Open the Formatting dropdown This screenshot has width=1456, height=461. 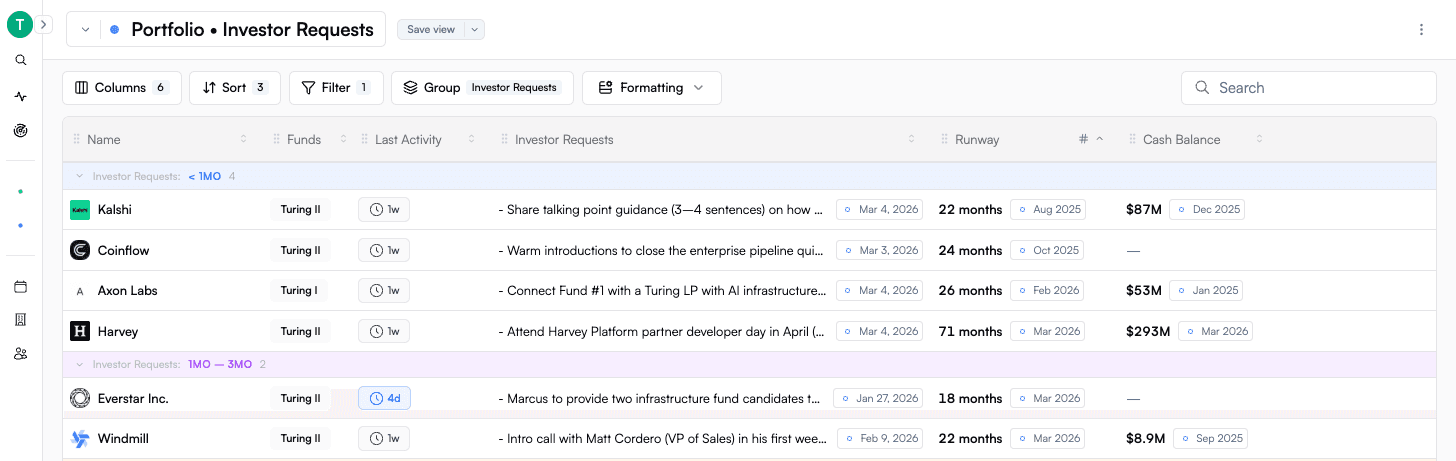651,88
